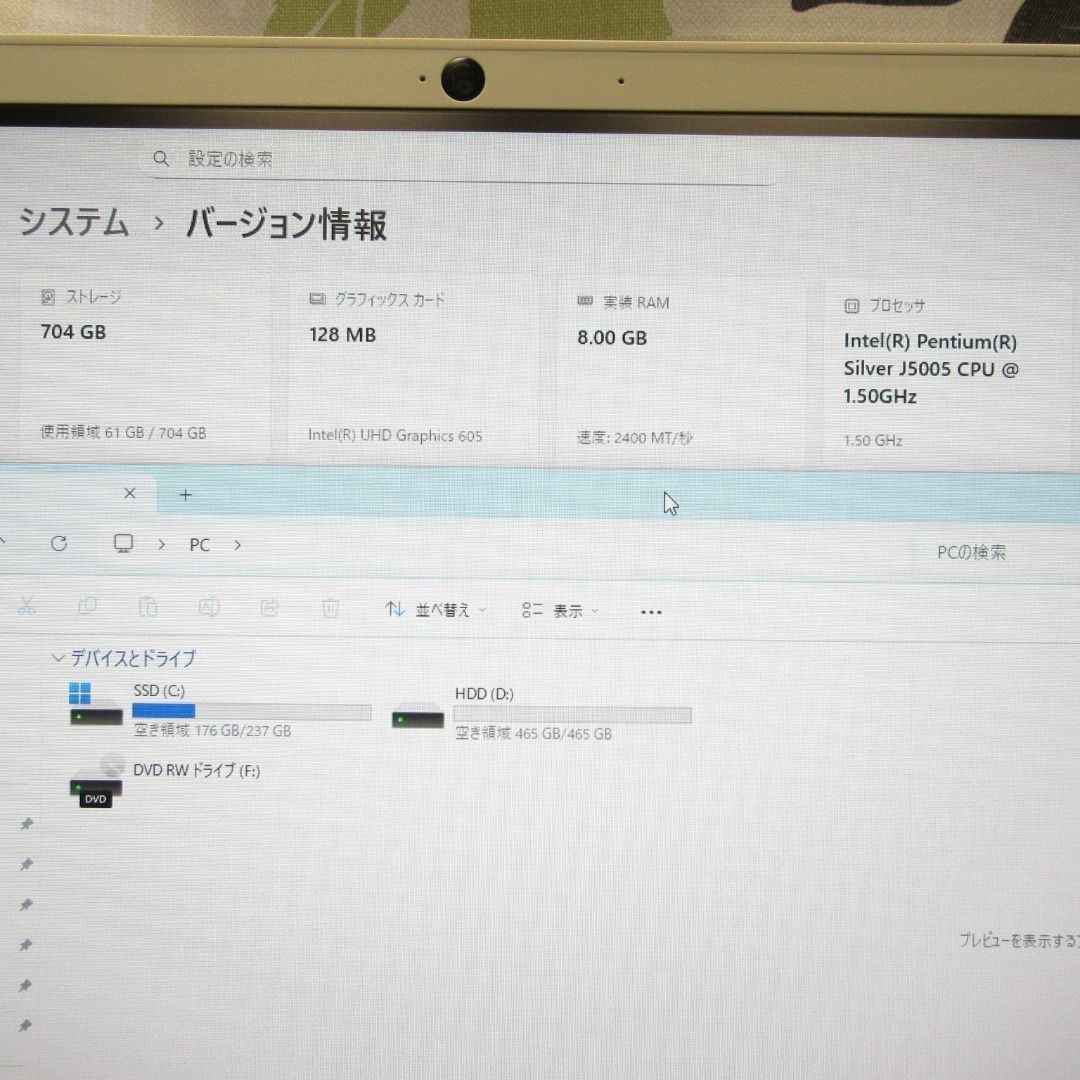Open the 表示 view options dropdown
Image resolution: width=1080 pixels, height=1080 pixels.
pyautogui.click(x=560, y=610)
